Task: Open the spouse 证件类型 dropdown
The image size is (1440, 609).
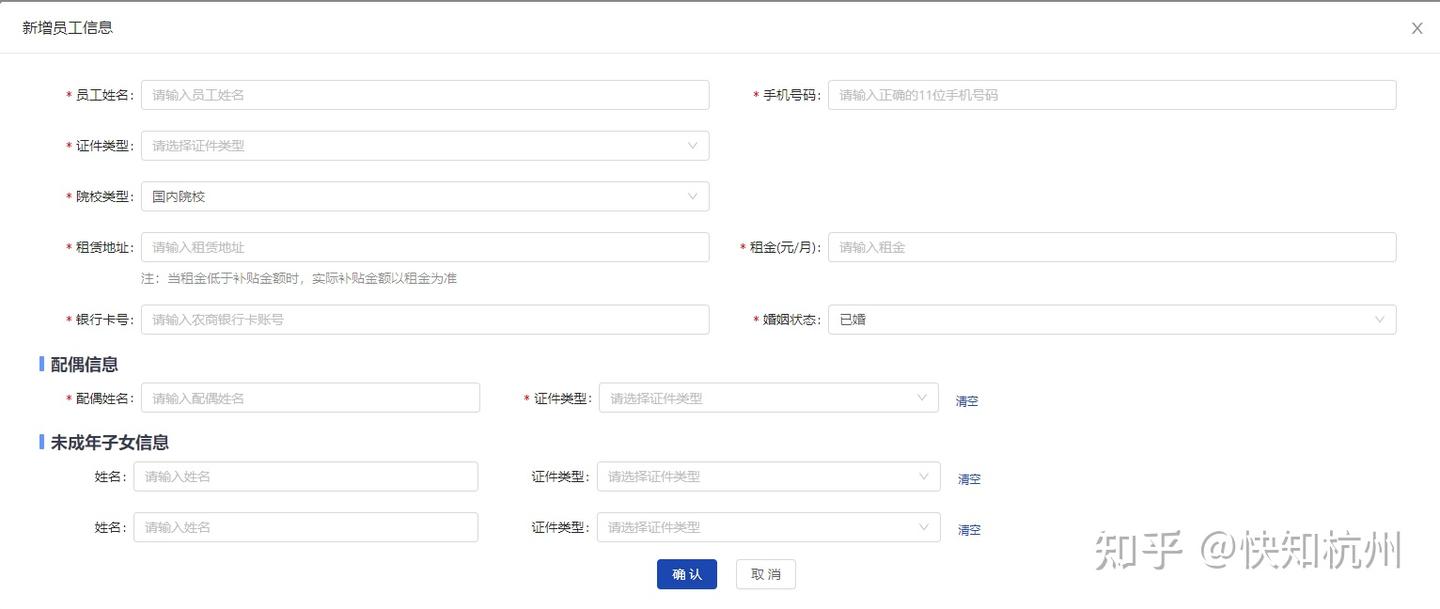Action: 768,398
